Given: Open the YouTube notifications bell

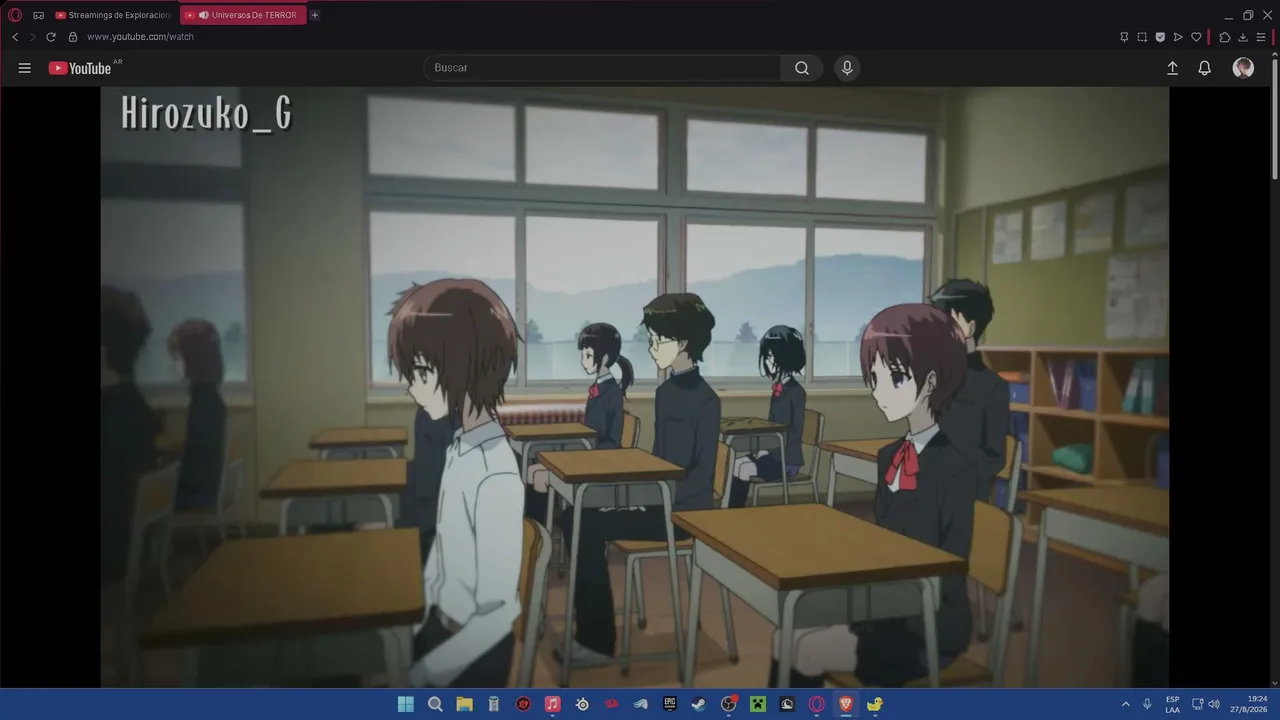Looking at the screenshot, I should coord(1205,68).
